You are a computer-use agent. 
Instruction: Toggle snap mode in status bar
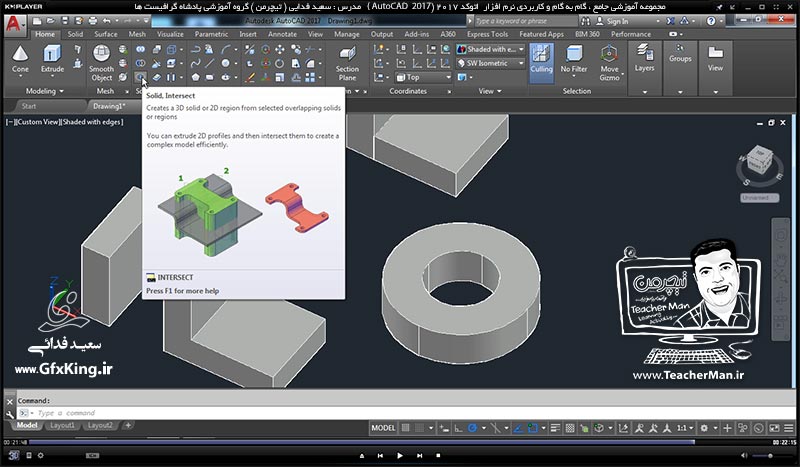(x=419, y=428)
